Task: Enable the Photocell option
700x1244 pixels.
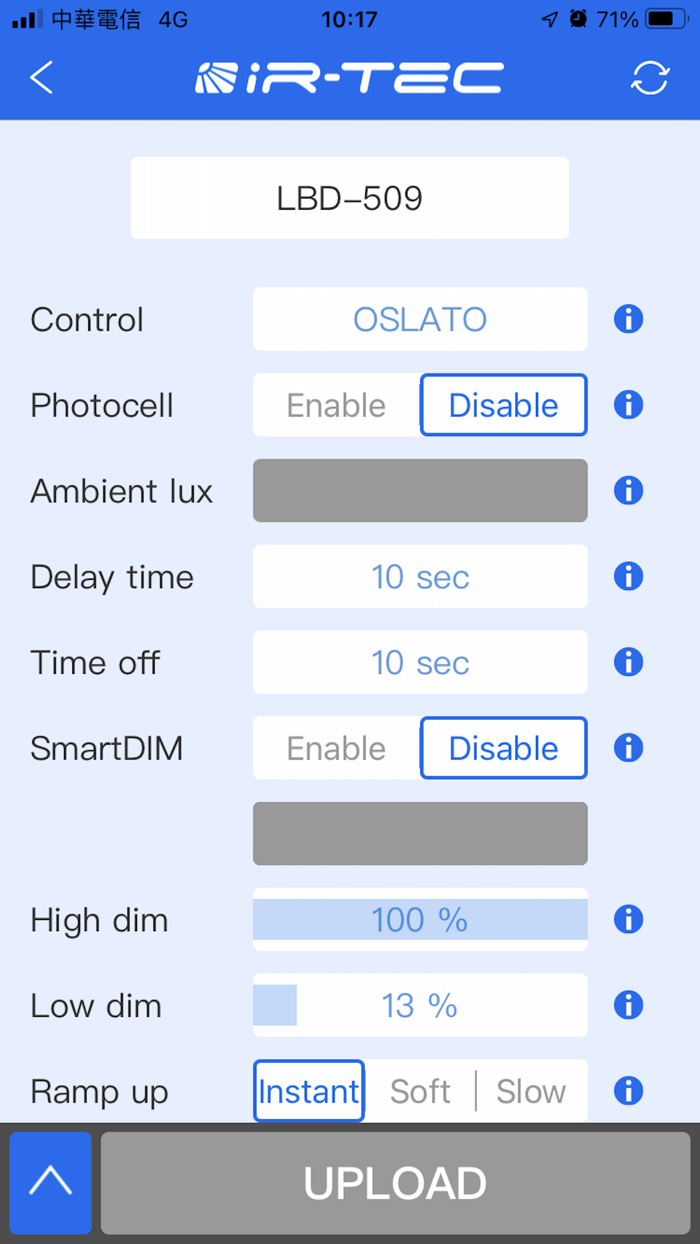Action: click(x=335, y=405)
